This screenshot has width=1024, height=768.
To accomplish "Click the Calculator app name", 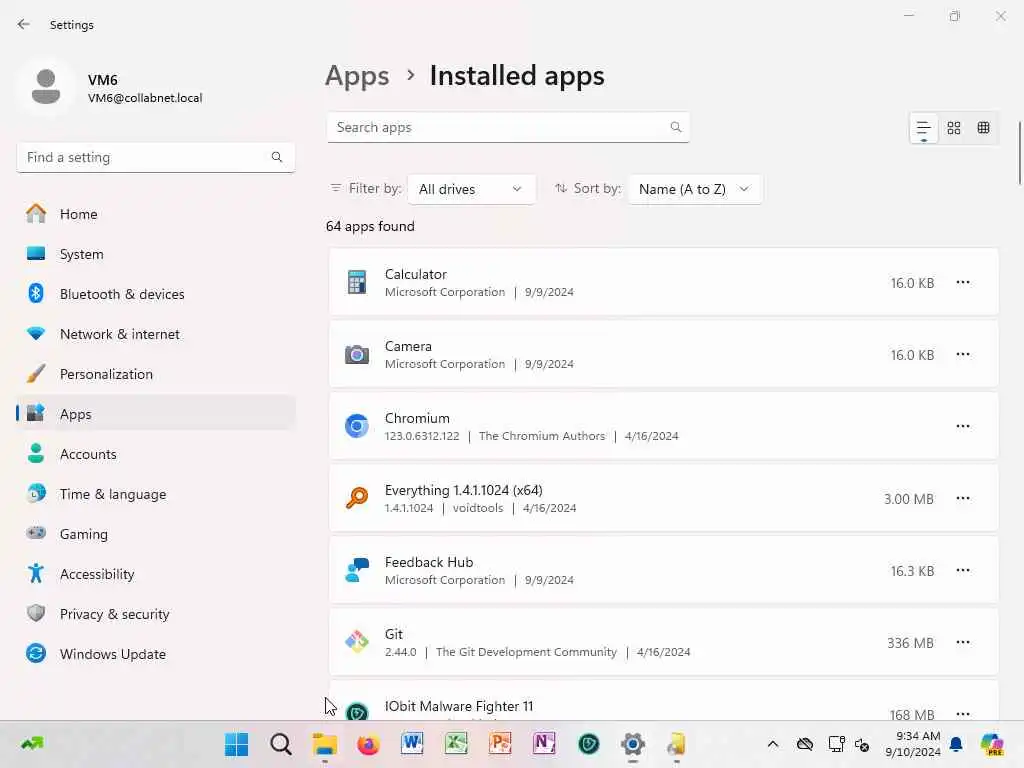I will (x=415, y=274).
